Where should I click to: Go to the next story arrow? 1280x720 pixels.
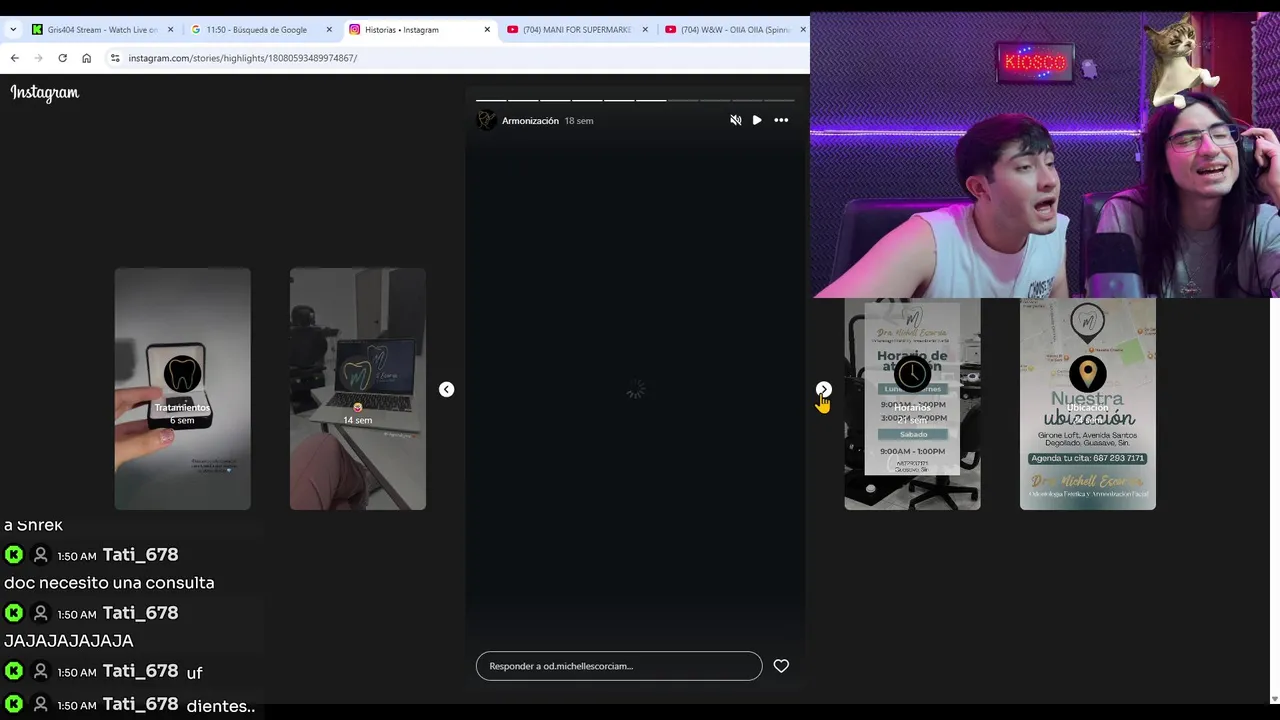pyautogui.click(x=823, y=389)
